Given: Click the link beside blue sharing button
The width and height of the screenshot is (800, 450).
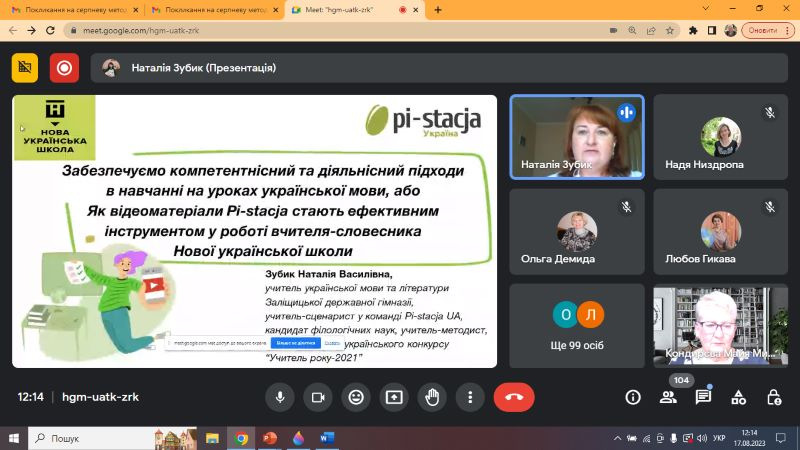Looking at the screenshot, I should [332, 343].
